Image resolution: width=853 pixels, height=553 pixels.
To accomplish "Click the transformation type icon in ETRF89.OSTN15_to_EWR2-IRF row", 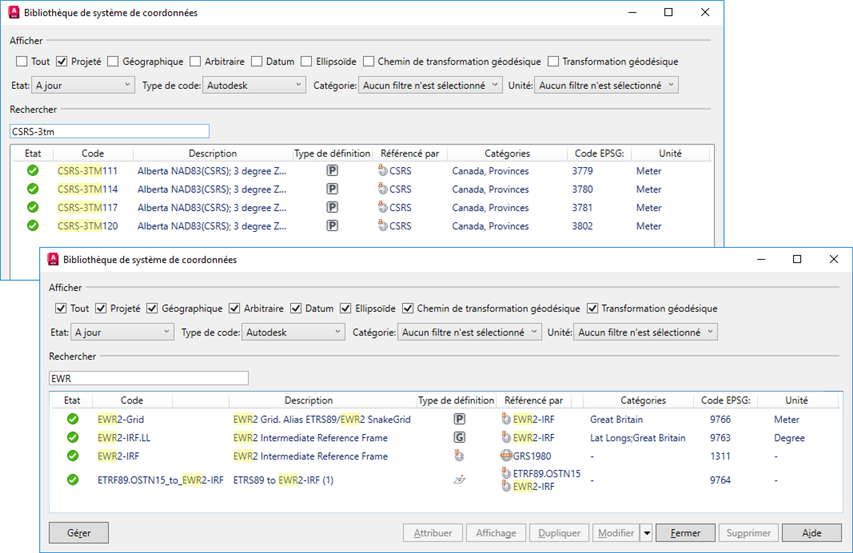I will click(459, 480).
